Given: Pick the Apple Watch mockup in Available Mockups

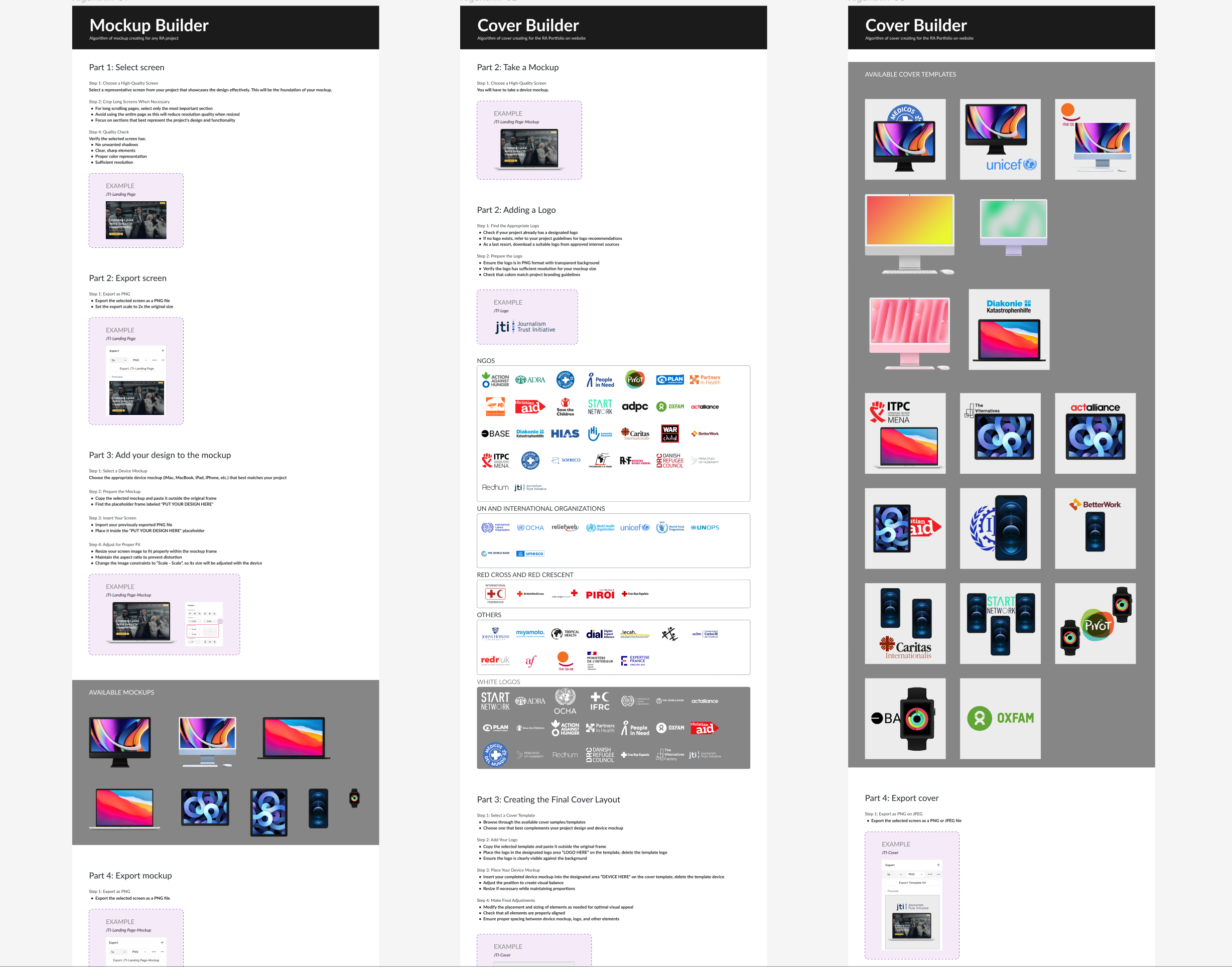Looking at the screenshot, I should coord(354,798).
